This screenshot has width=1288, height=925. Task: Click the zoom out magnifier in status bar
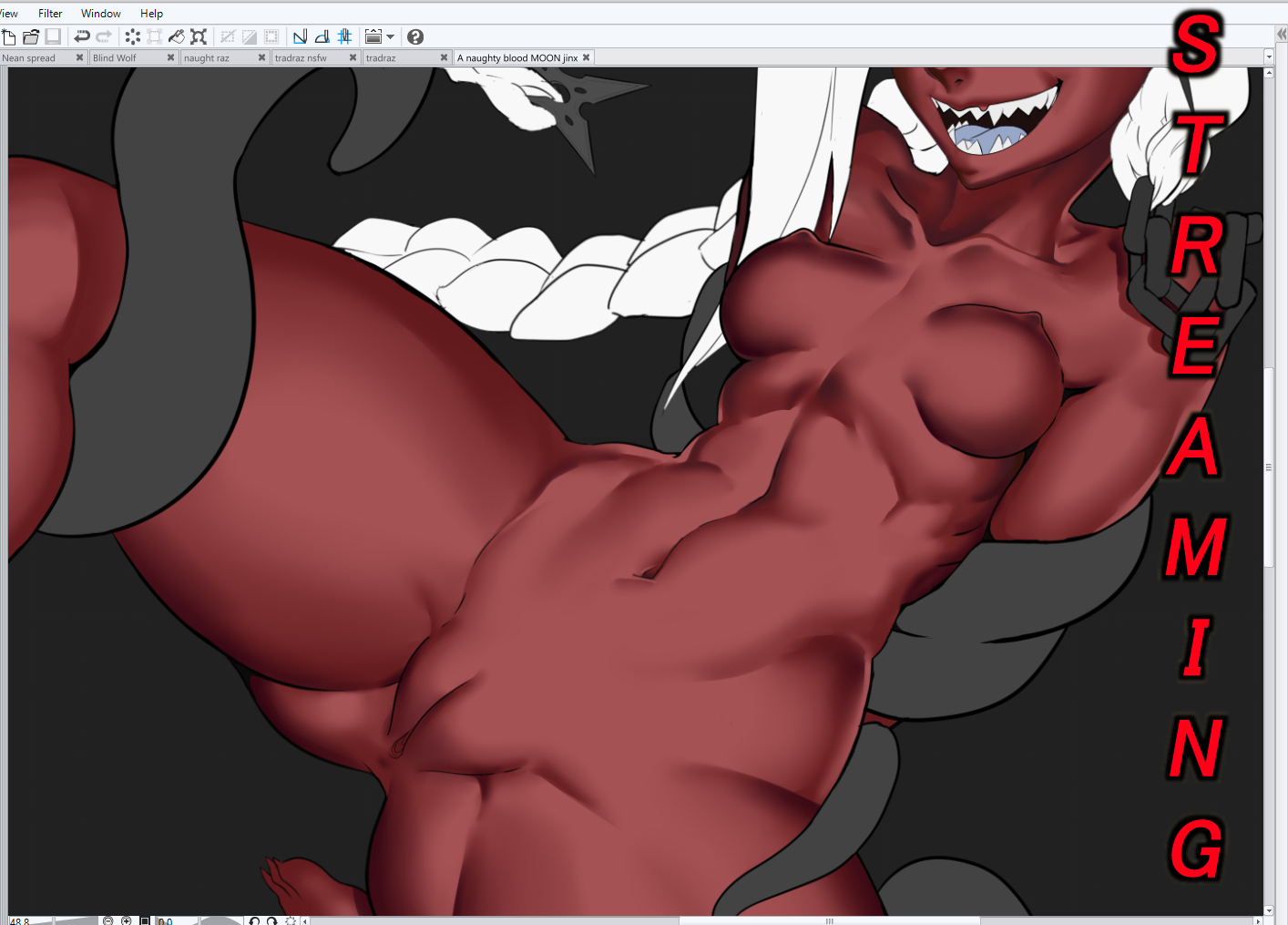(x=108, y=920)
